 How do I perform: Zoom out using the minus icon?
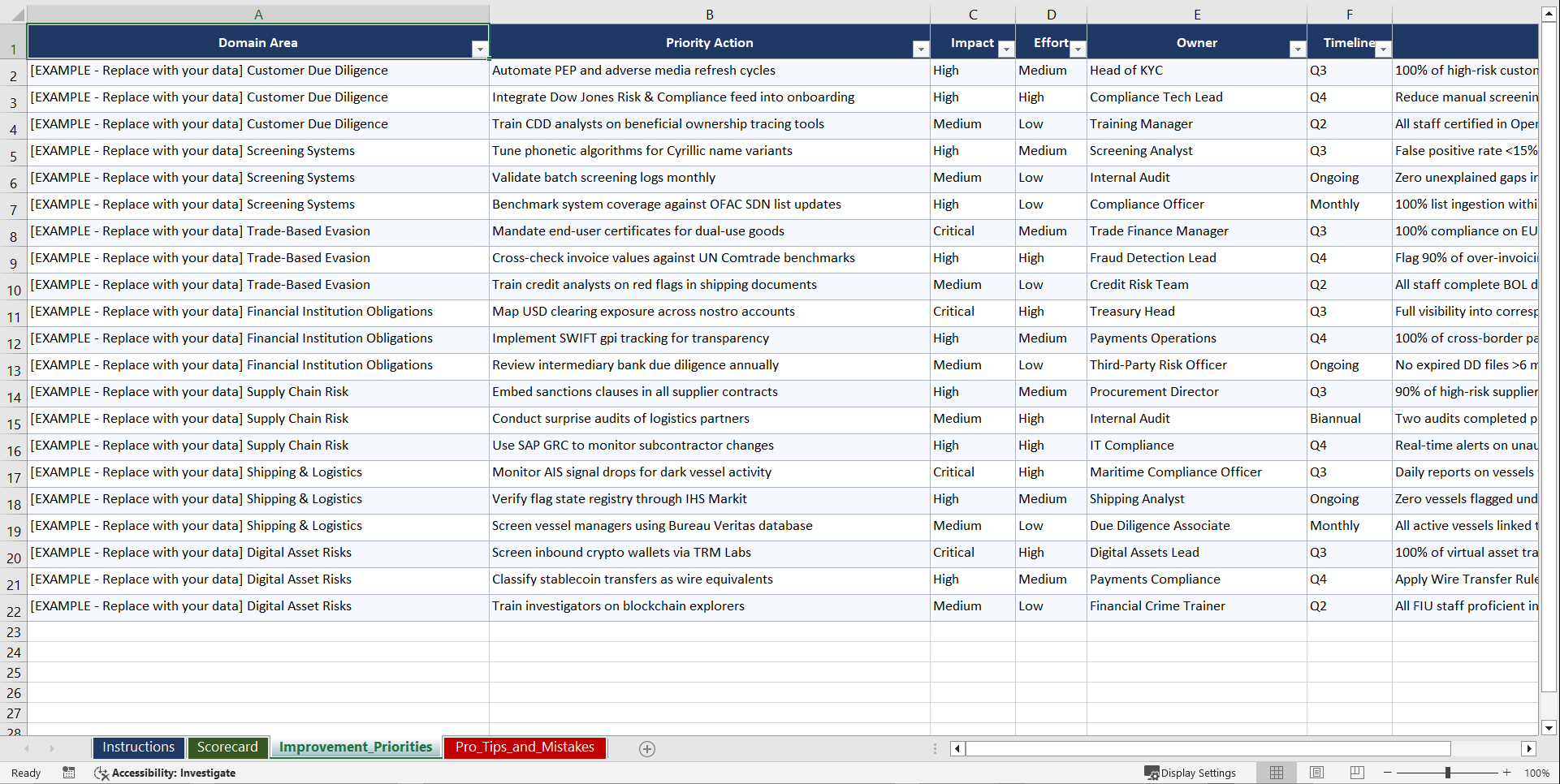[x=1388, y=773]
